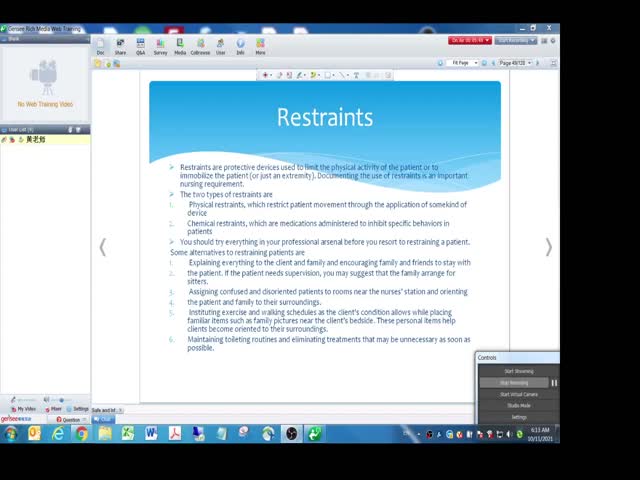Screen dimensions: 640x480
Task: Click the No Web Training Video placeholder
Action: [x=45, y=83]
